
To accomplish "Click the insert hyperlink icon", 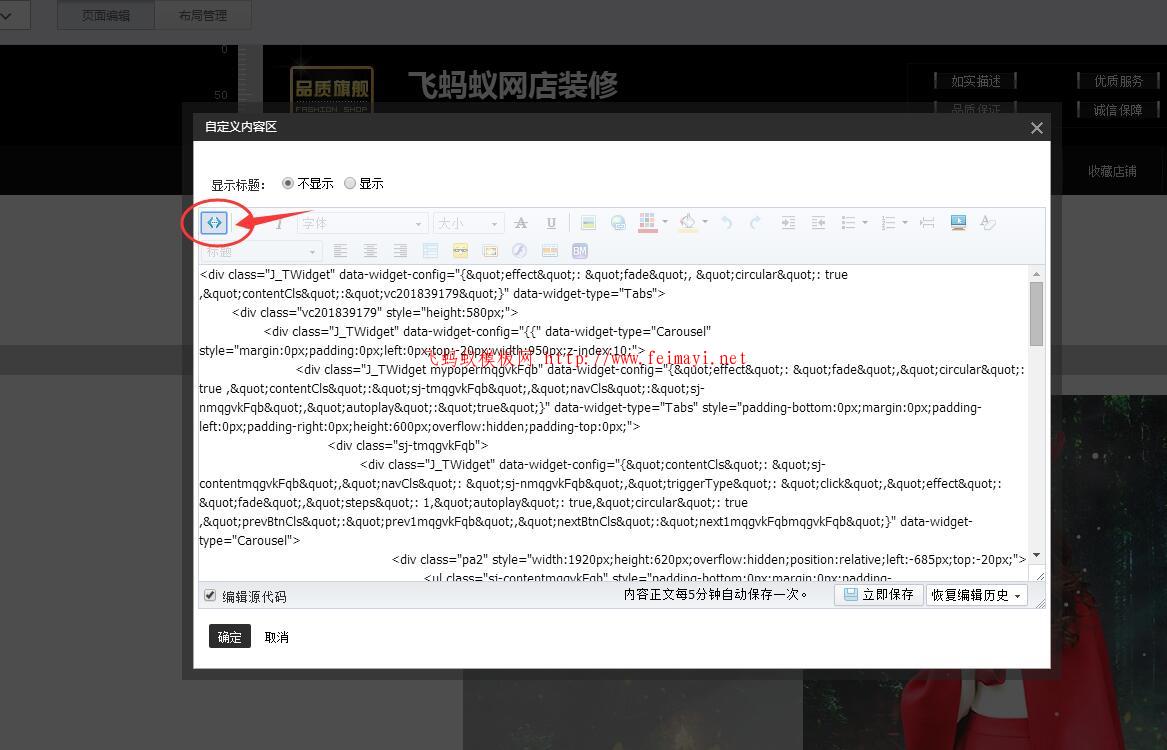I will point(618,222).
